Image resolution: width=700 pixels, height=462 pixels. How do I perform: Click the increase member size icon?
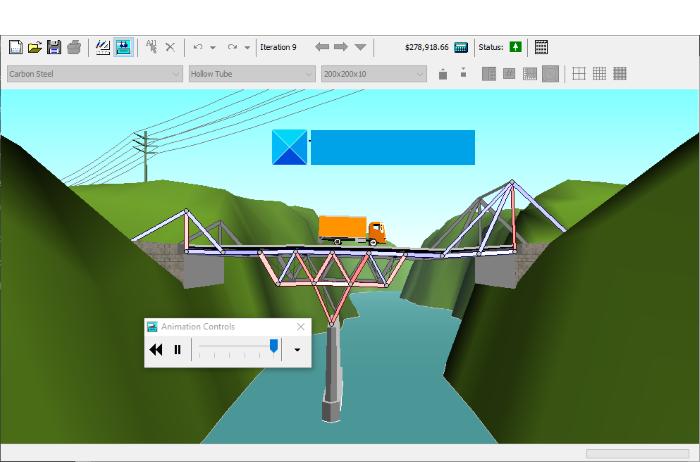(x=443, y=74)
